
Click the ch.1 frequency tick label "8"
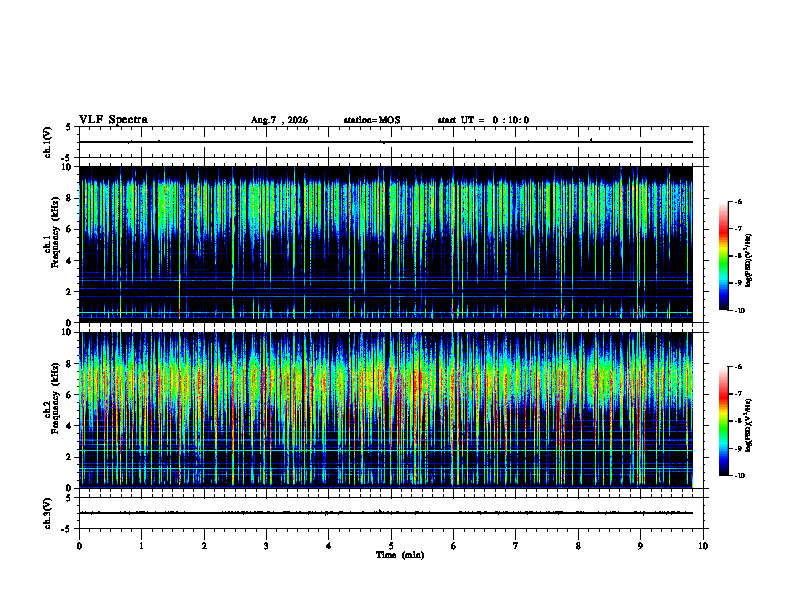pyautogui.click(x=70, y=198)
